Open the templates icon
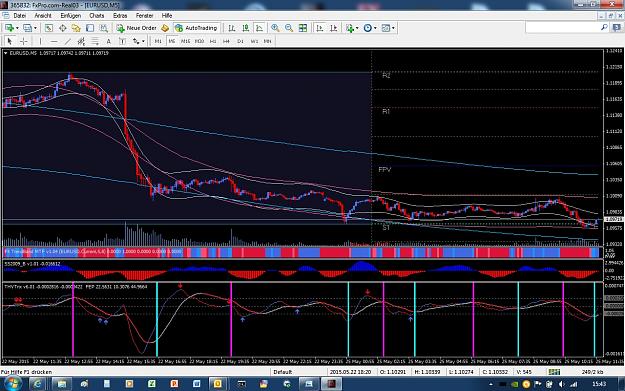The height and width of the screenshot is (391, 625). click(x=385, y=28)
